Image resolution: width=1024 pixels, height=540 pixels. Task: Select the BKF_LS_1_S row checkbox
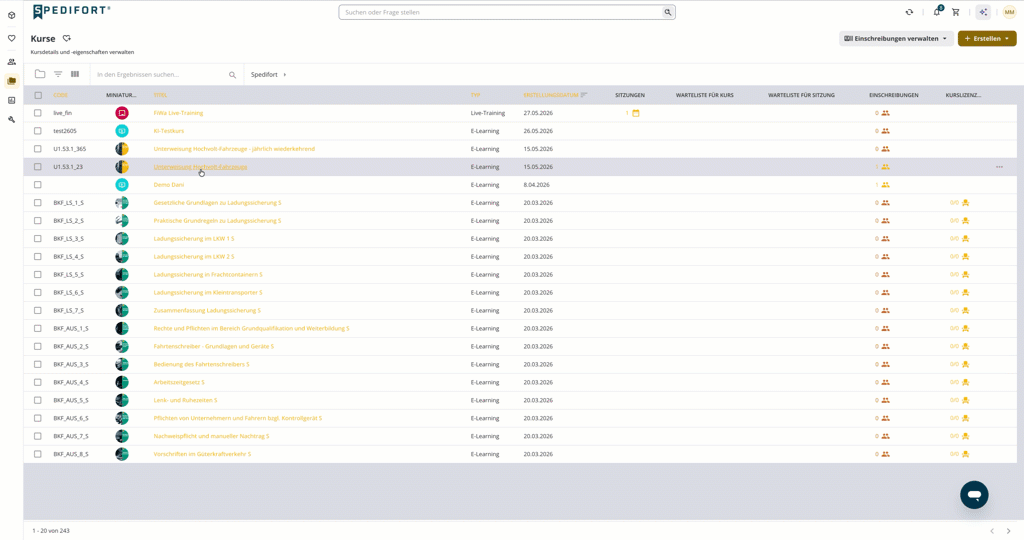(x=38, y=202)
